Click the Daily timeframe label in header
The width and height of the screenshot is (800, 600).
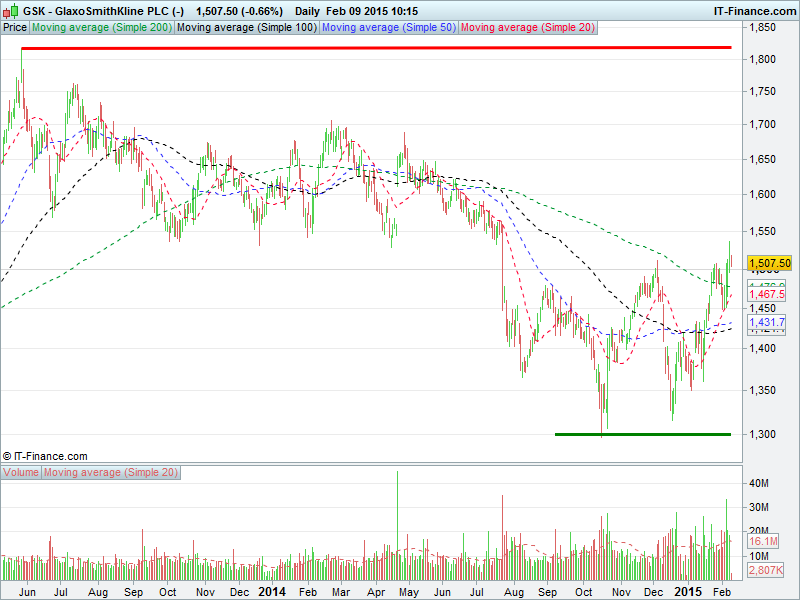(x=309, y=10)
